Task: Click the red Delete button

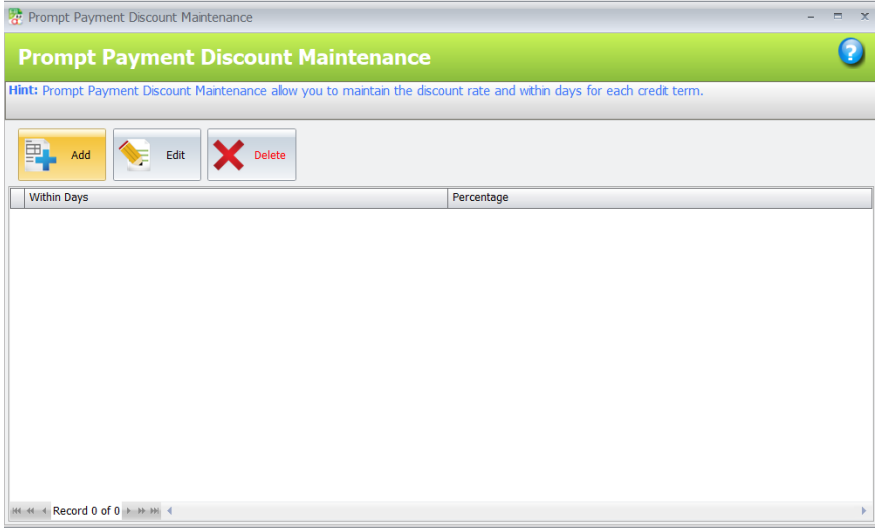Action: pos(252,155)
